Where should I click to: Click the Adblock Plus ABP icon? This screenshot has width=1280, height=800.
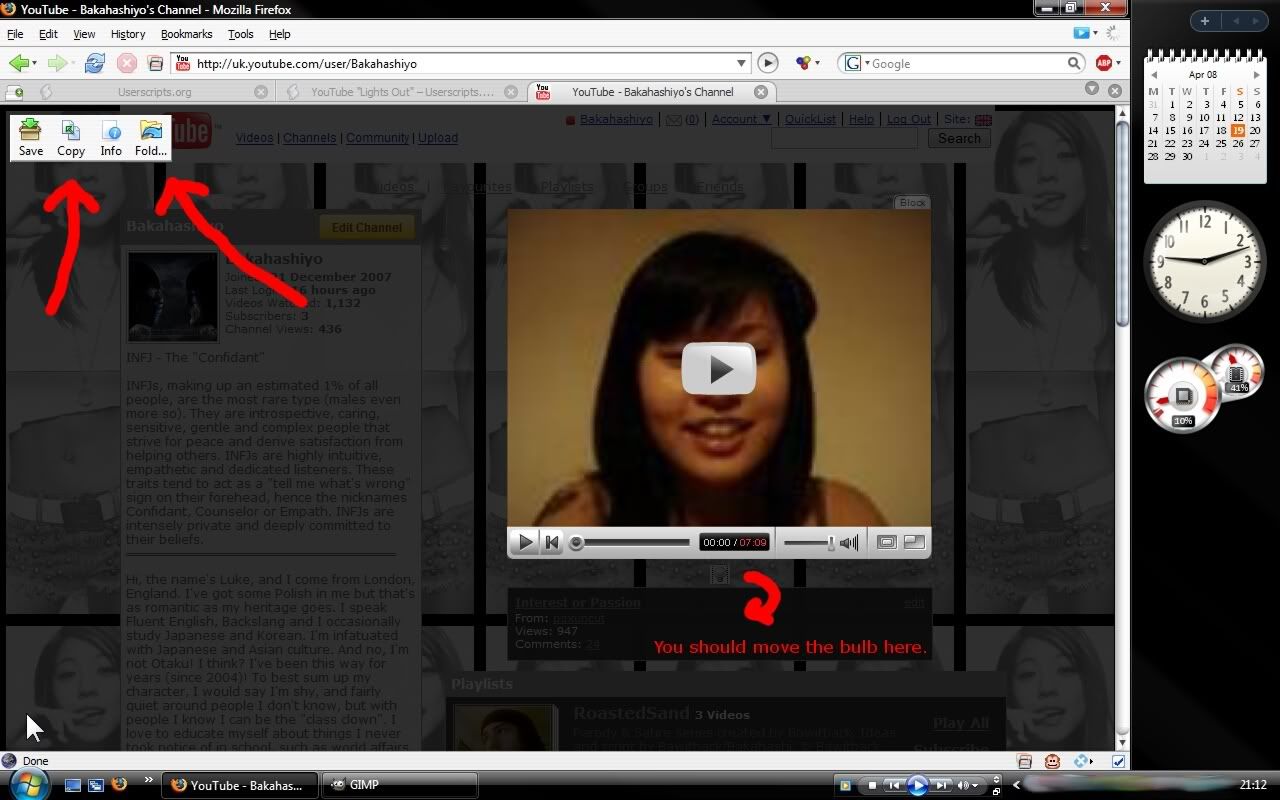tap(1104, 63)
